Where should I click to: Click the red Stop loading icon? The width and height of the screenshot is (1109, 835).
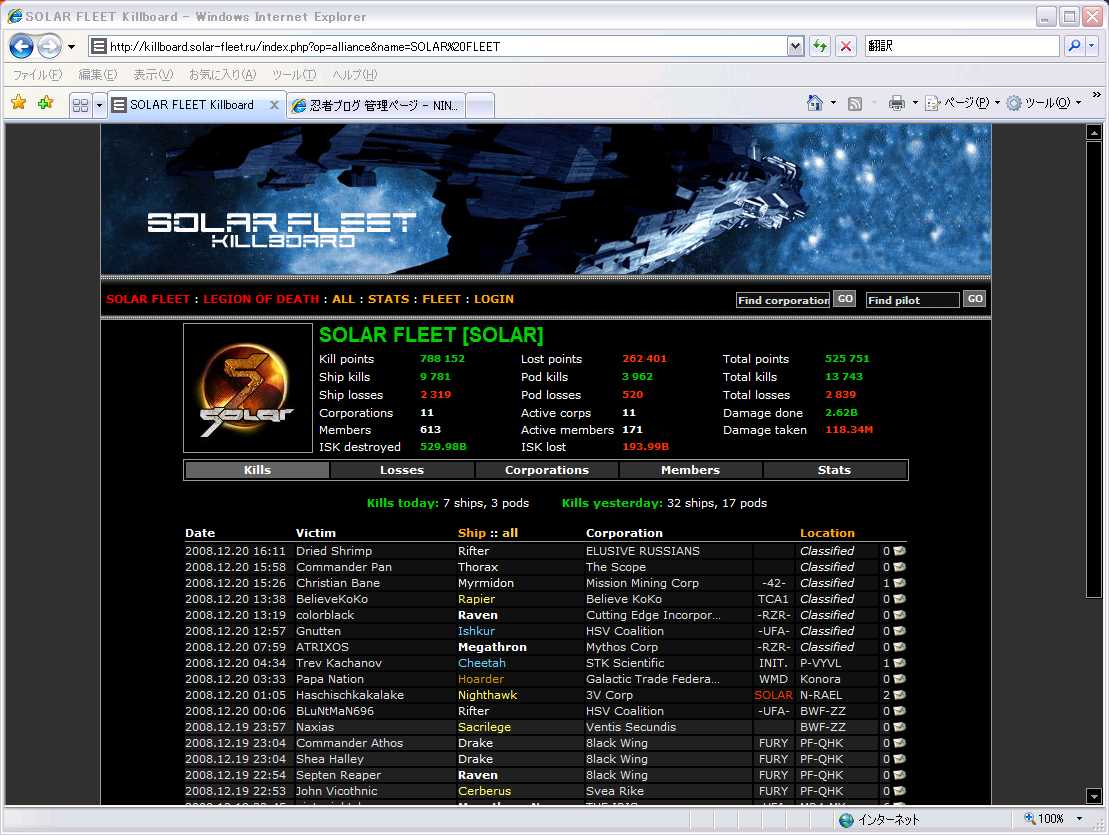tap(845, 47)
